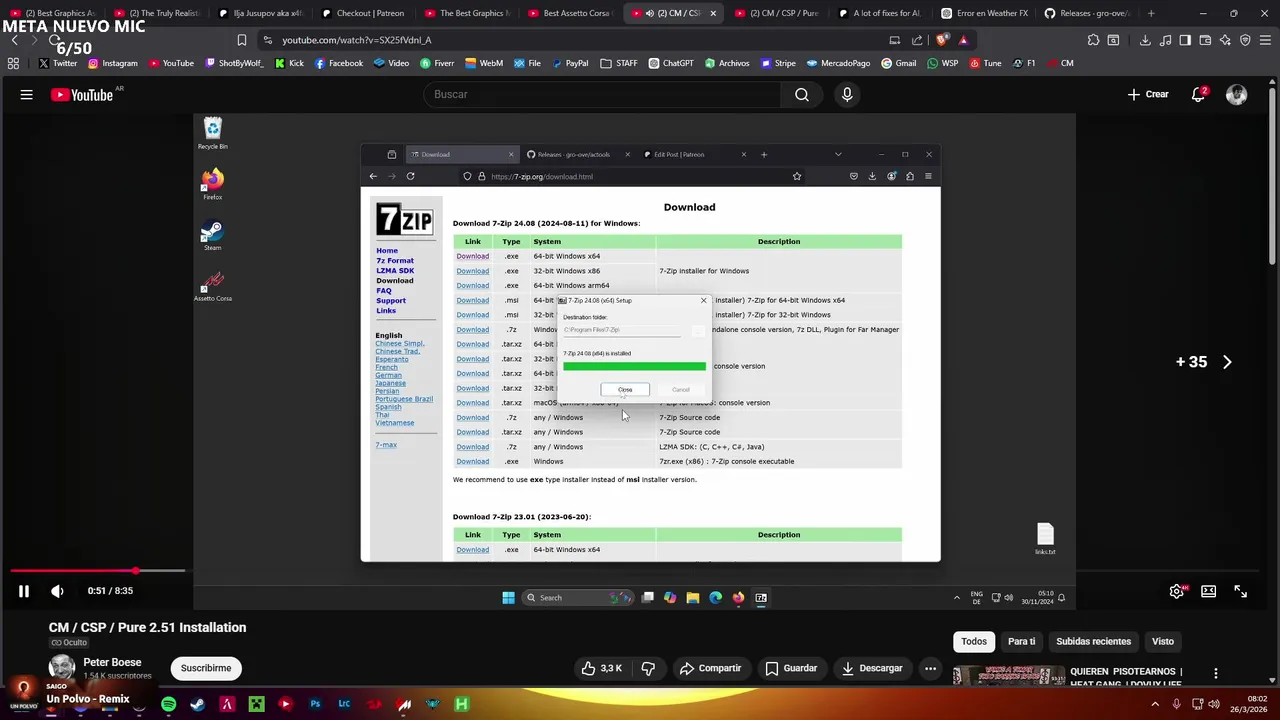This screenshot has width=1280, height=720.
Task: Open the Crear create menu
Action: click(x=1148, y=94)
